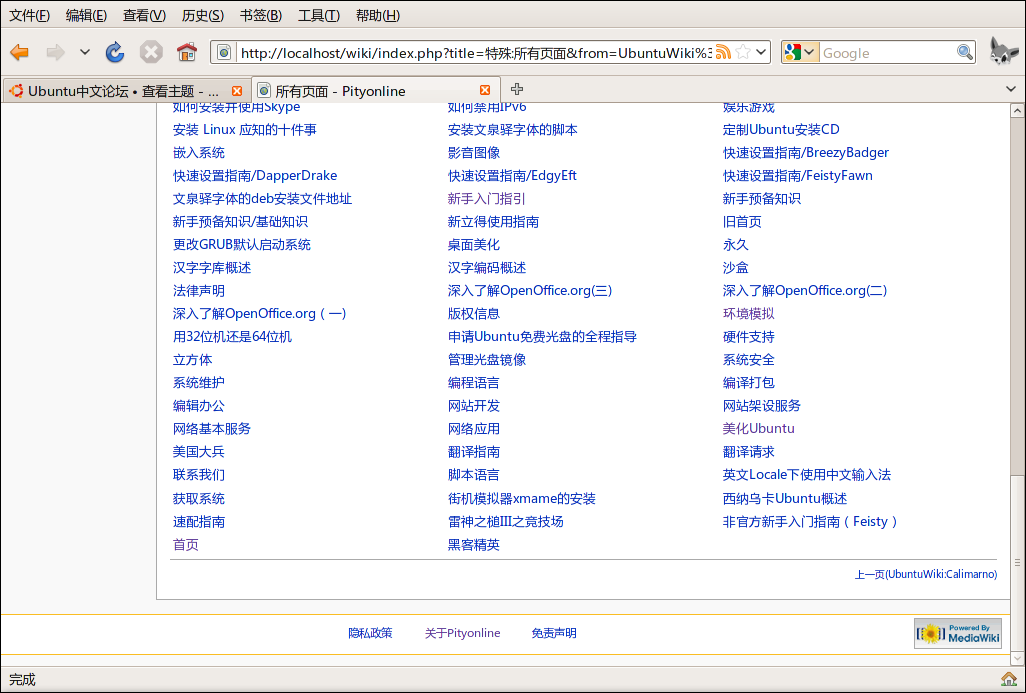Close the 所有页面 - Pityonline tab
This screenshot has width=1026, height=693.
[x=485, y=90]
